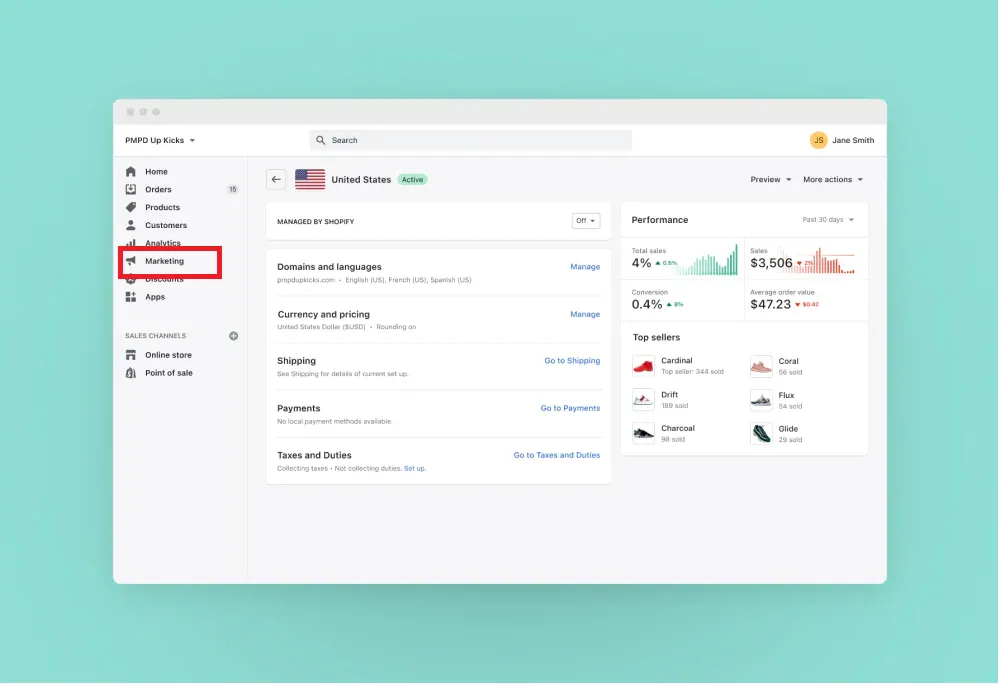The image size is (998, 684).
Task: Open the Managed by Shopify Off dropdown
Action: coord(585,221)
